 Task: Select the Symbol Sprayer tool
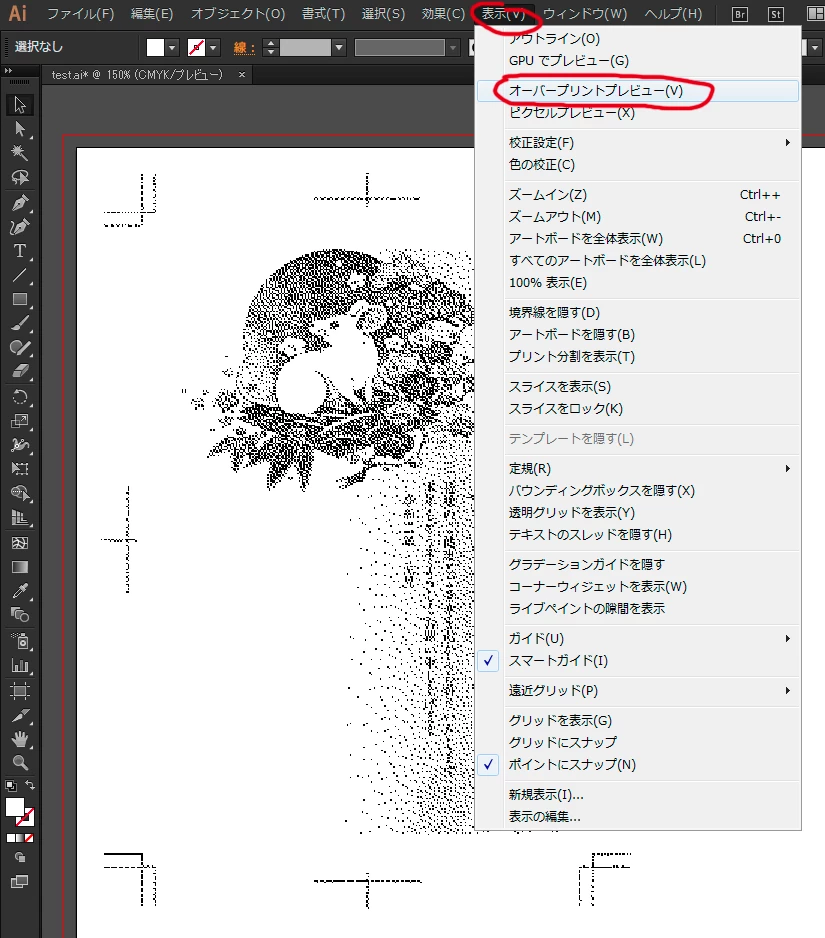[x=20, y=641]
